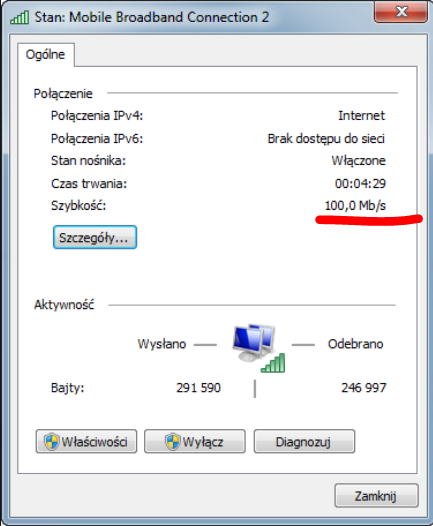This screenshot has width=433, height=526.
Task: Click the 00:04:29 duration value
Action: [x=361, y=183]
